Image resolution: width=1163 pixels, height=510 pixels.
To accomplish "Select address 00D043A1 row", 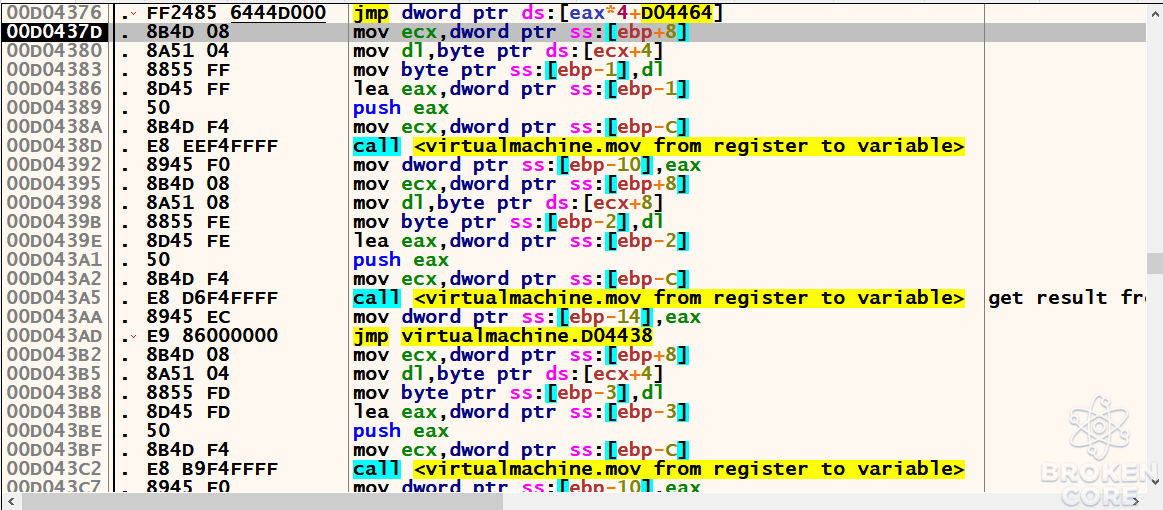I will click(x=56, y=259).
